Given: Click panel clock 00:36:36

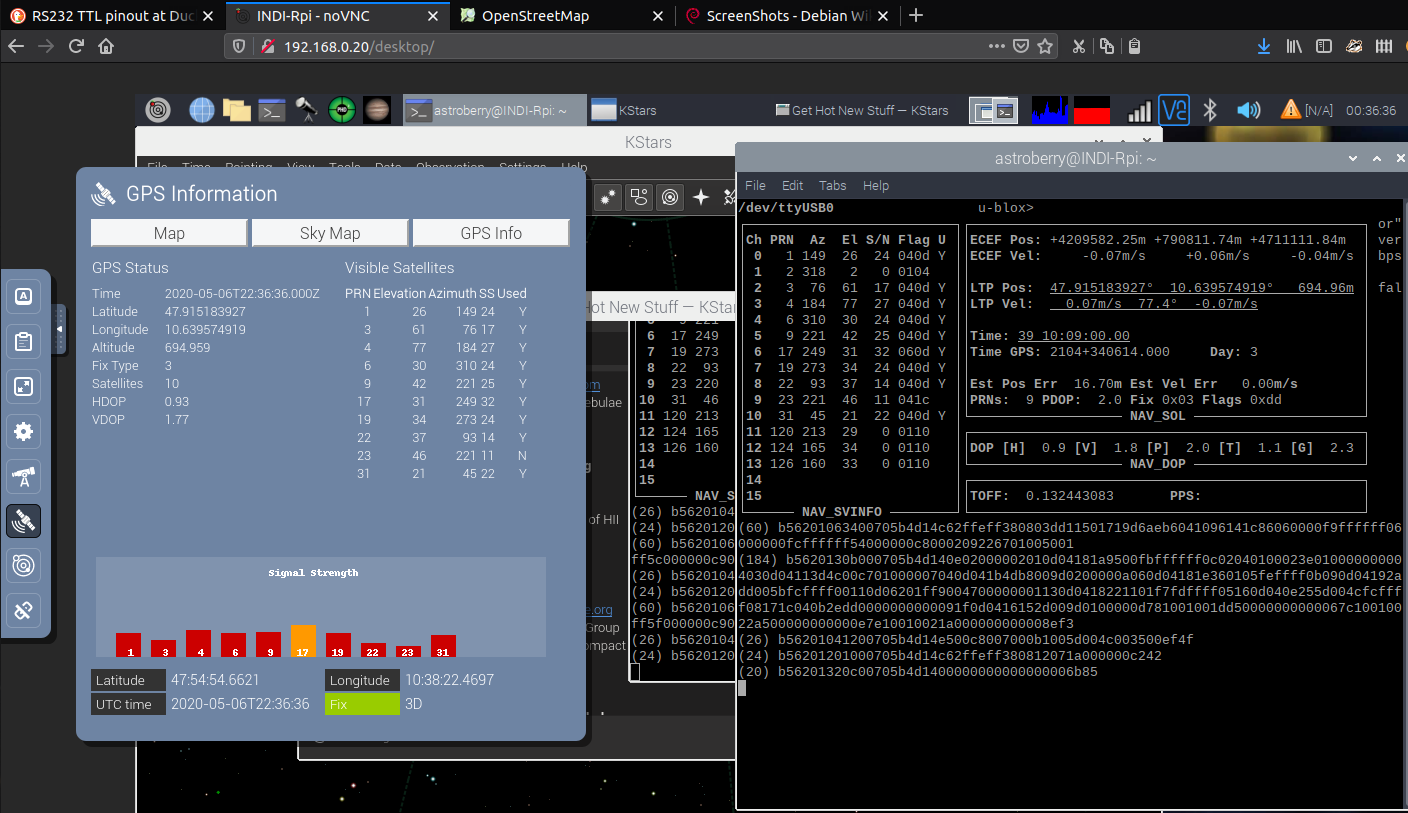Looking at the screenshot, I should [x=1371, y=110].
